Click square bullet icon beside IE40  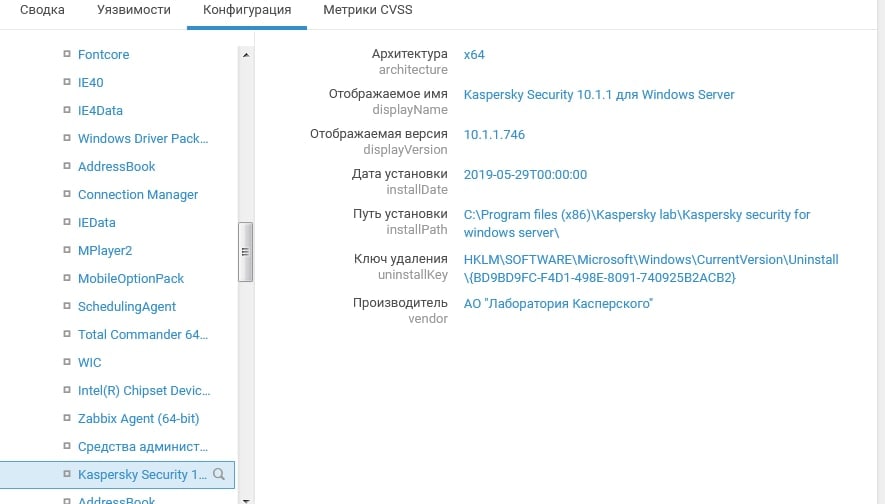click(x=67, y=82)
